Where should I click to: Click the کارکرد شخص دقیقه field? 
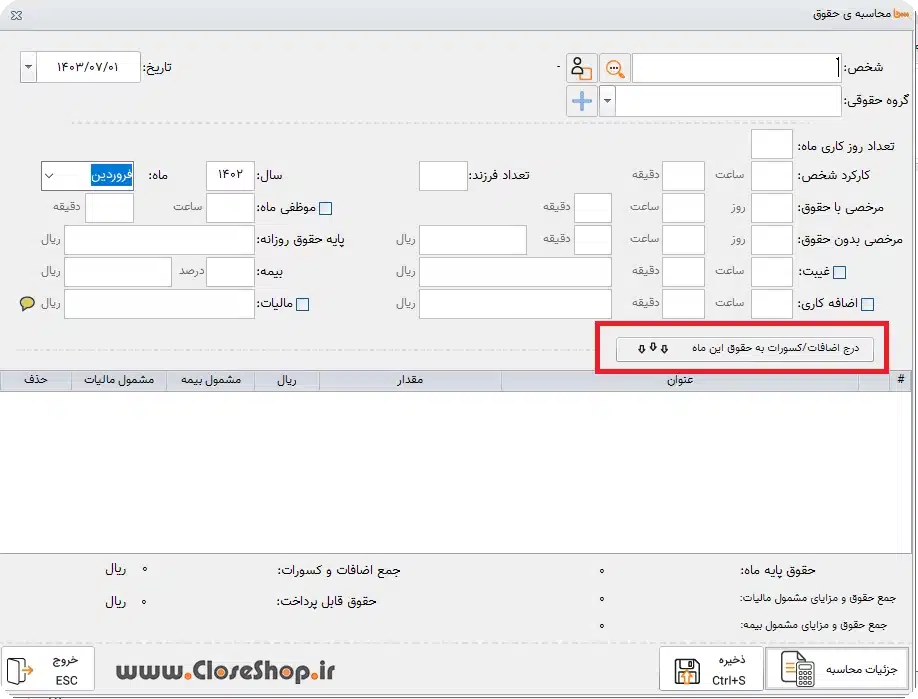pyautogui.click(x=683, y=176)
